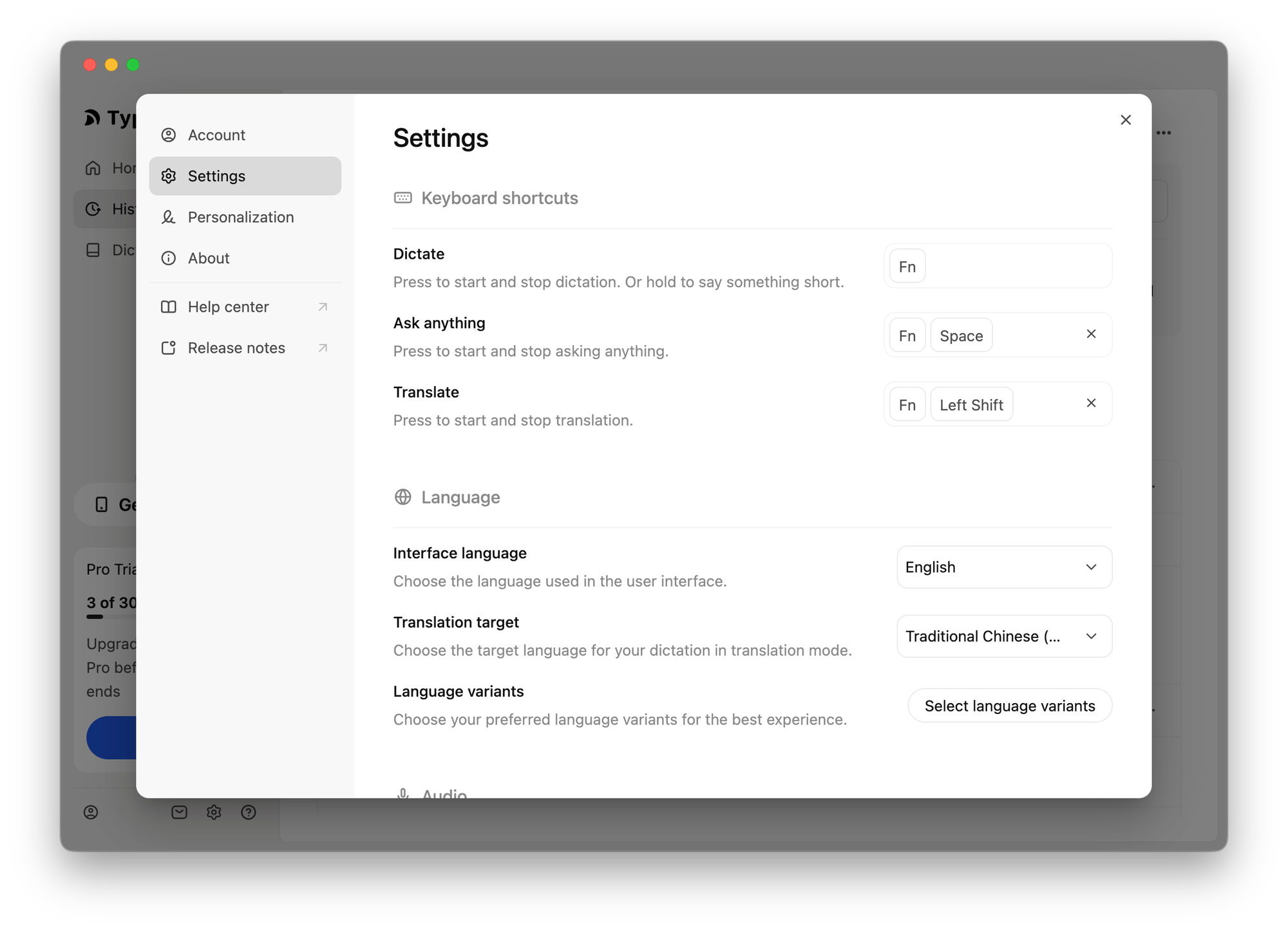The width and height of the screenshot is (1288, 931).
Task: Click the profile icon at bottom left
Action: coord(91,813)
